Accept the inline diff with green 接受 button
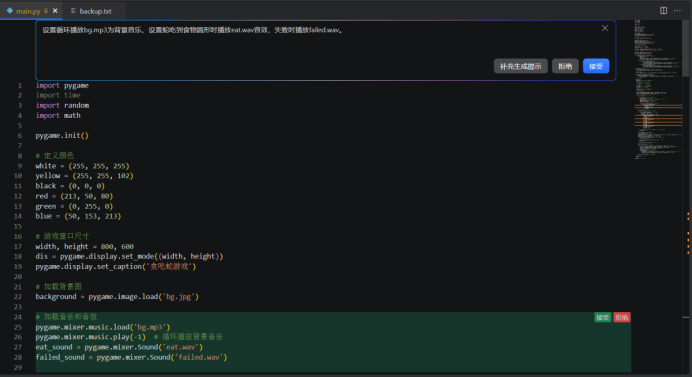This screenshot has height=377, width=692. 602,317
